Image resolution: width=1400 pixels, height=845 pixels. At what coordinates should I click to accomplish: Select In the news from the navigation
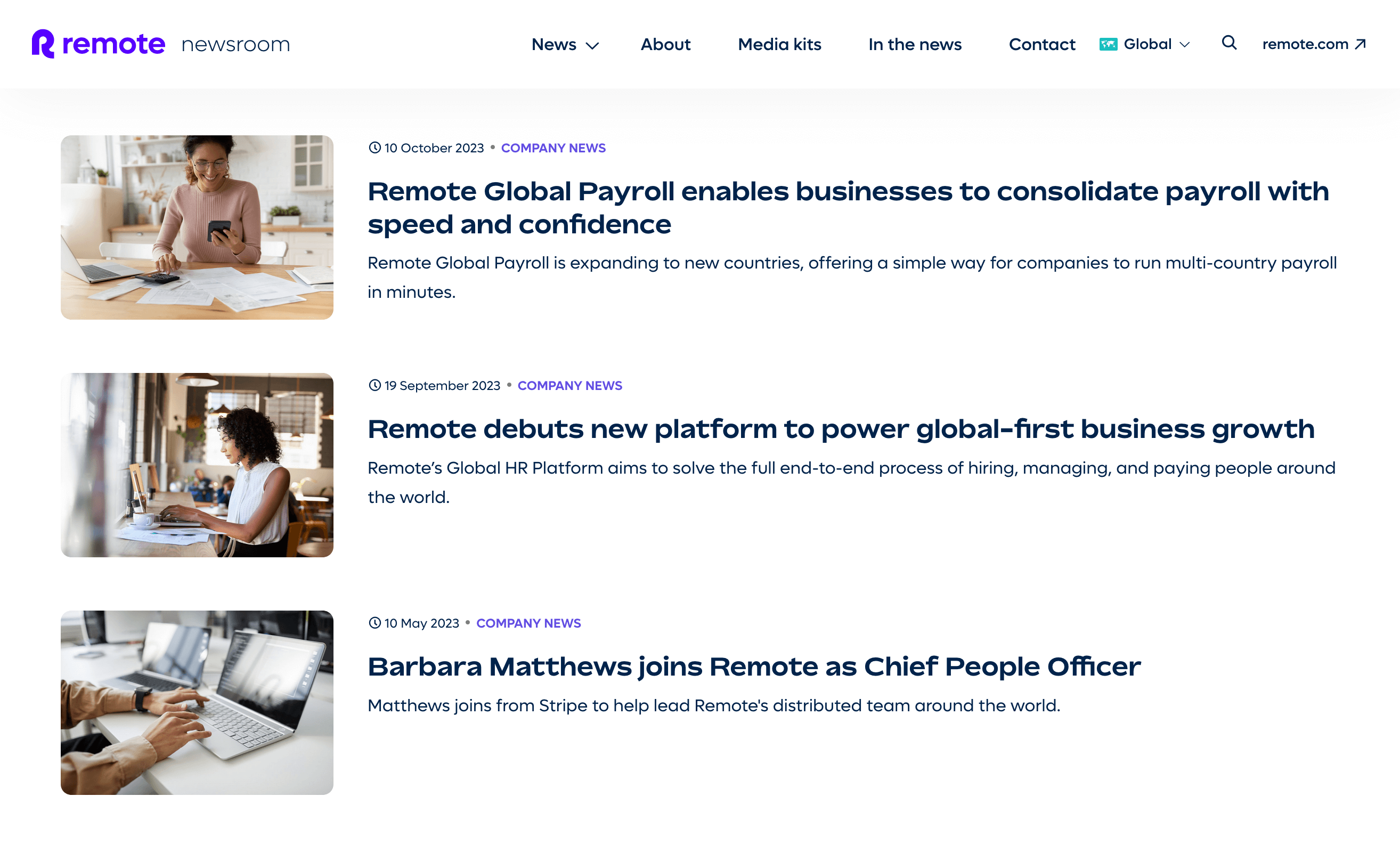coord(915,44)
